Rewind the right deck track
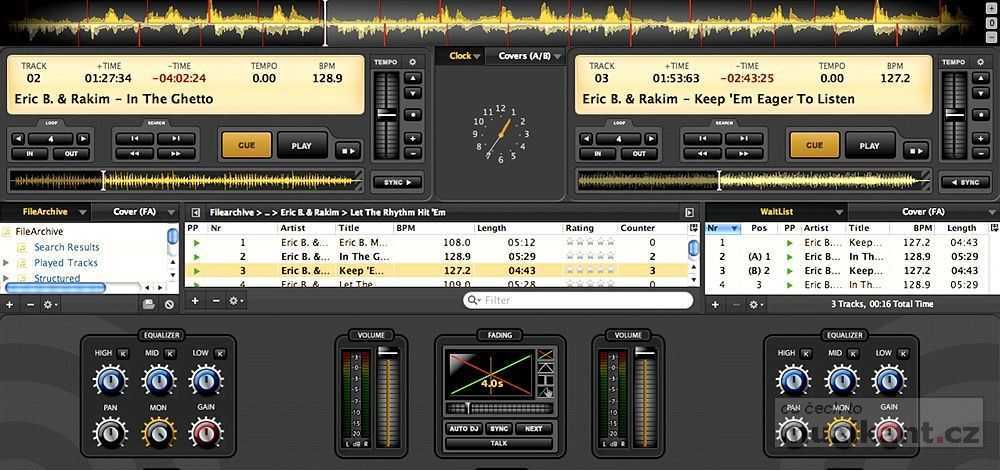This screenshot has height=470, width=1000. pyautogui.click(x=702, y=154)
